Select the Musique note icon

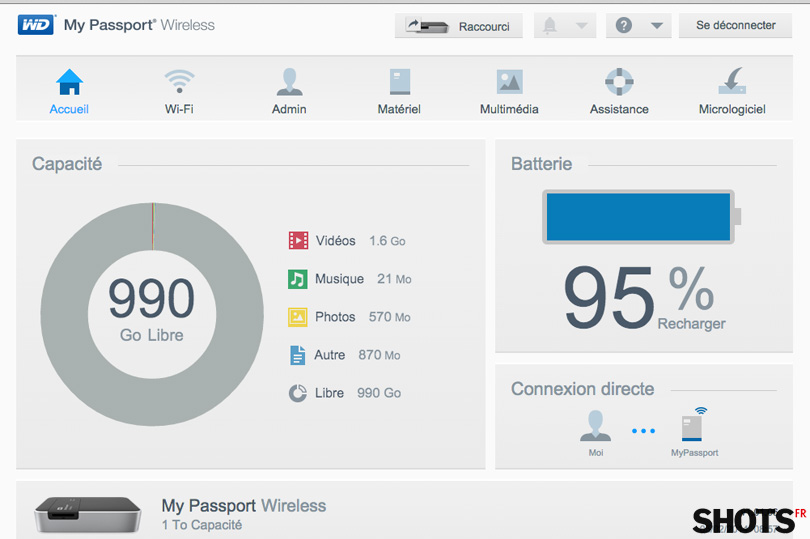click(x=298, y=279)
